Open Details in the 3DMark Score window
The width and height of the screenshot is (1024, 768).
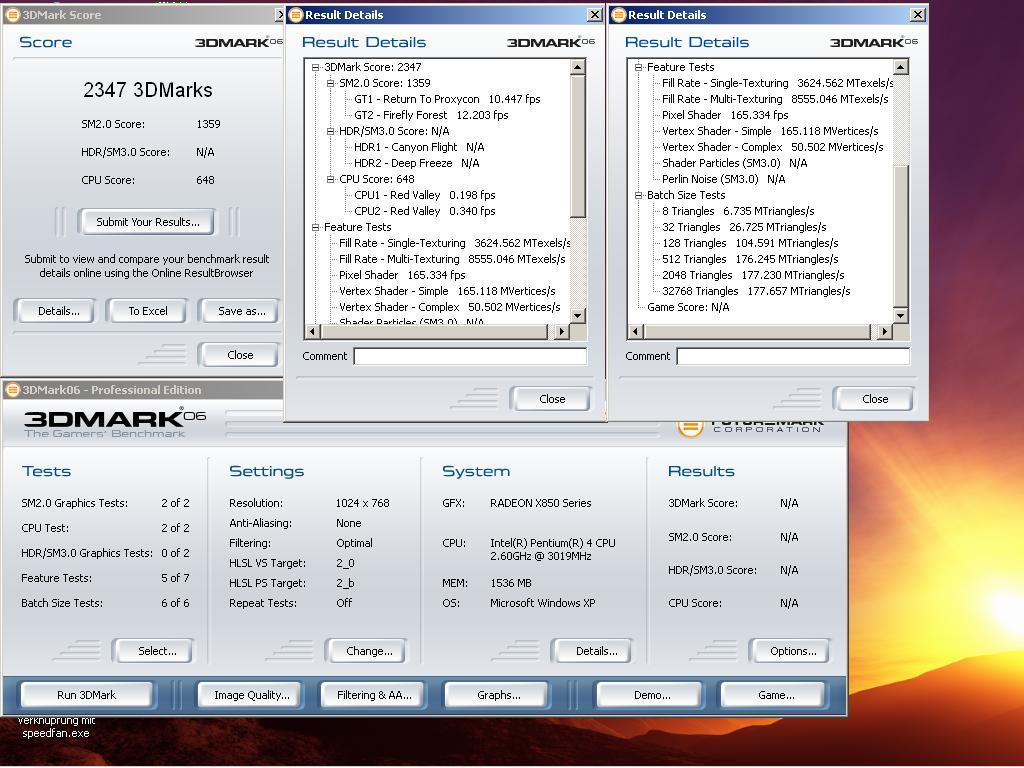coord(57,312)
